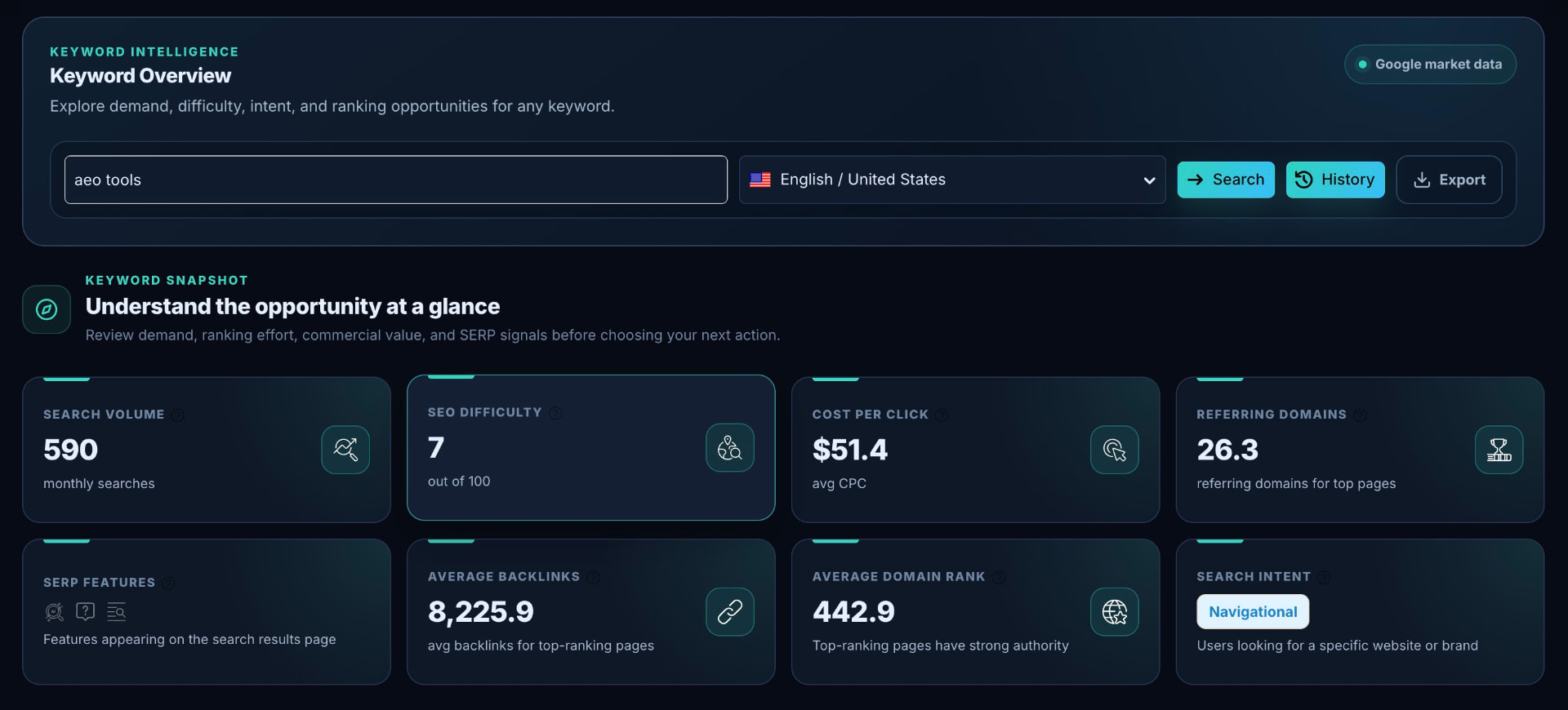Click the compass icon beside Keyword Snapshot
The image size is (1568, 710).
47,309
